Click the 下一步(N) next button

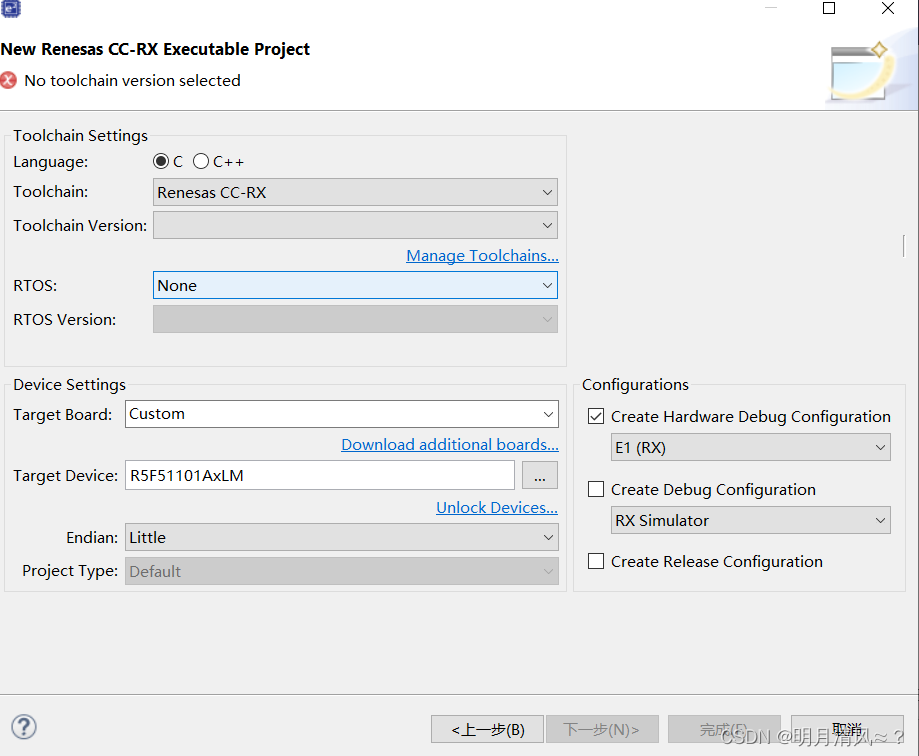point(602,730)
